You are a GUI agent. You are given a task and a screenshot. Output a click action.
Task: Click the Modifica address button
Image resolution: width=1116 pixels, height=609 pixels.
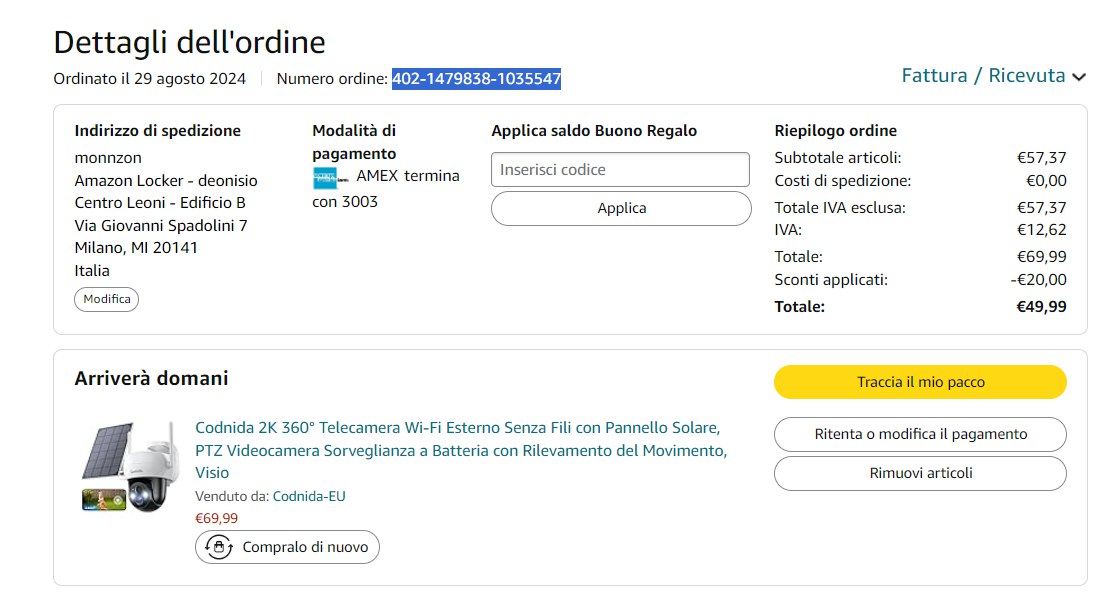(106, 299)
